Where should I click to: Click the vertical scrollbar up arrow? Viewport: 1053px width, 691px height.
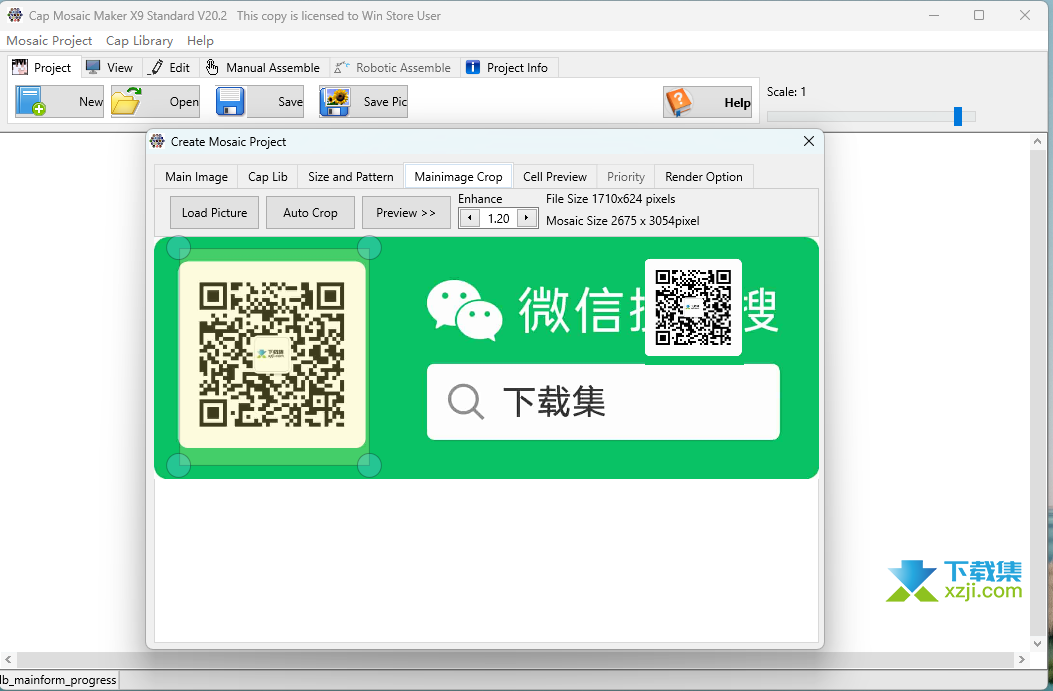[x=1038, y=142]
